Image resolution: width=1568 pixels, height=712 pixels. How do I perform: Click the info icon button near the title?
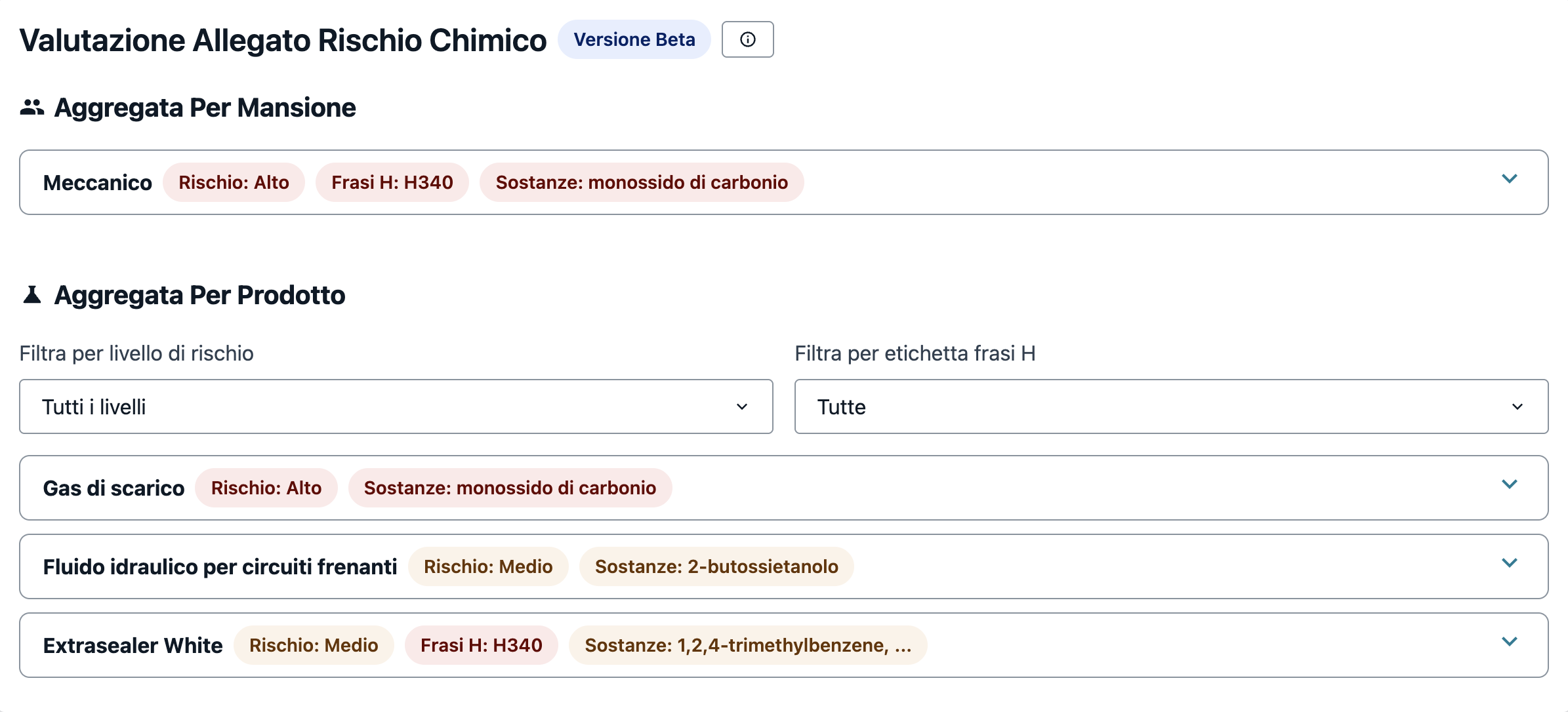(747, 39)
